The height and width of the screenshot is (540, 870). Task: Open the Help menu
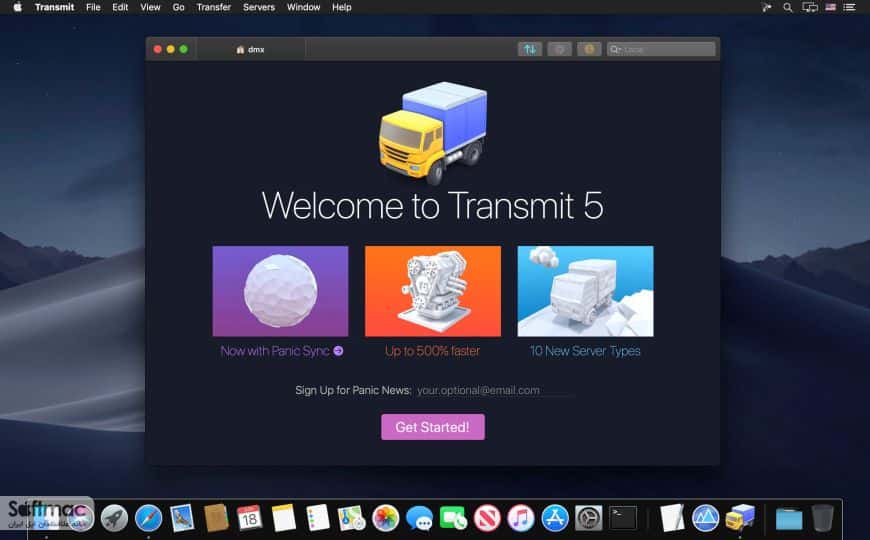[342, 7]
